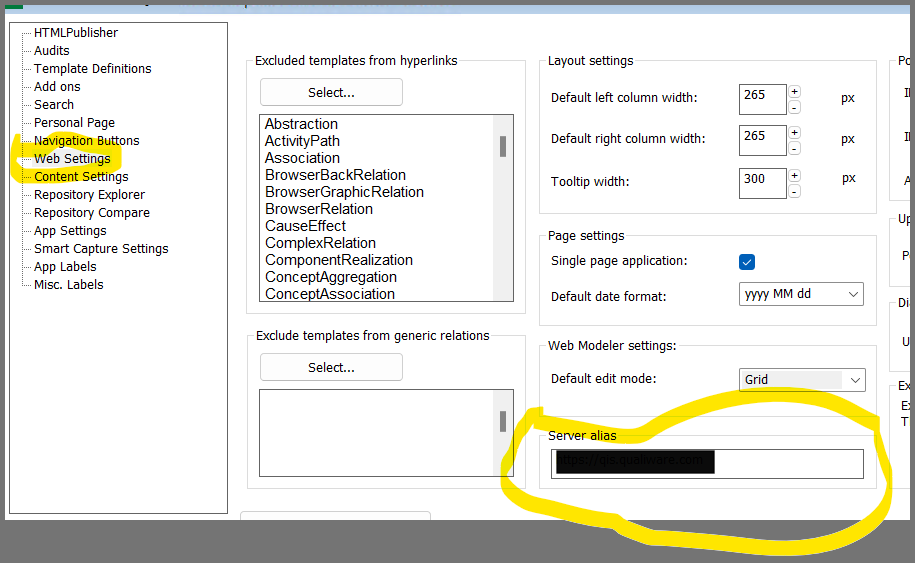Decrease default left column width value
The image size is (915, 563).
coord(794,107)
